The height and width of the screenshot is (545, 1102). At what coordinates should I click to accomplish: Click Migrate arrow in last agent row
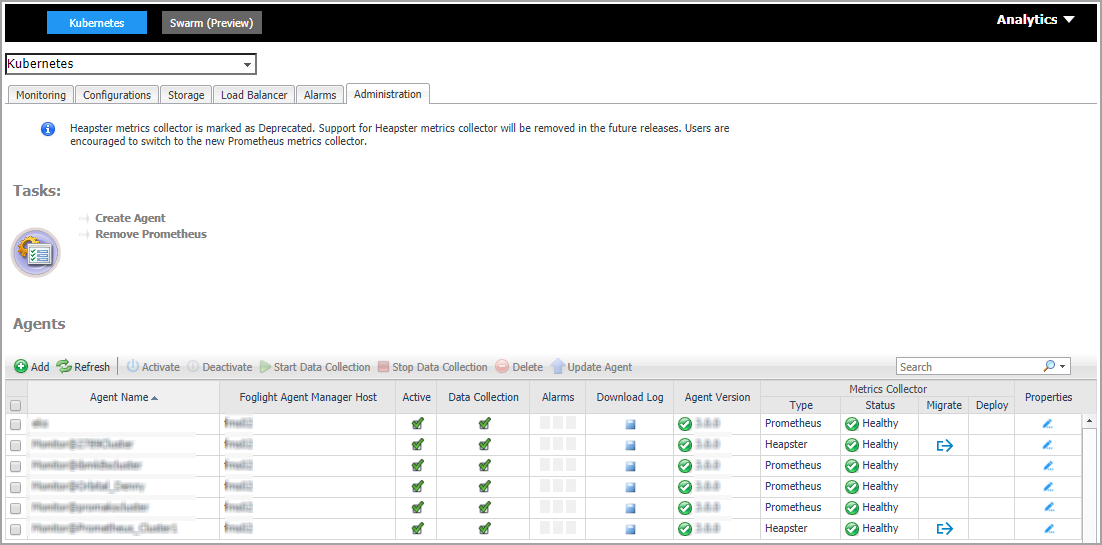point(944,529)
